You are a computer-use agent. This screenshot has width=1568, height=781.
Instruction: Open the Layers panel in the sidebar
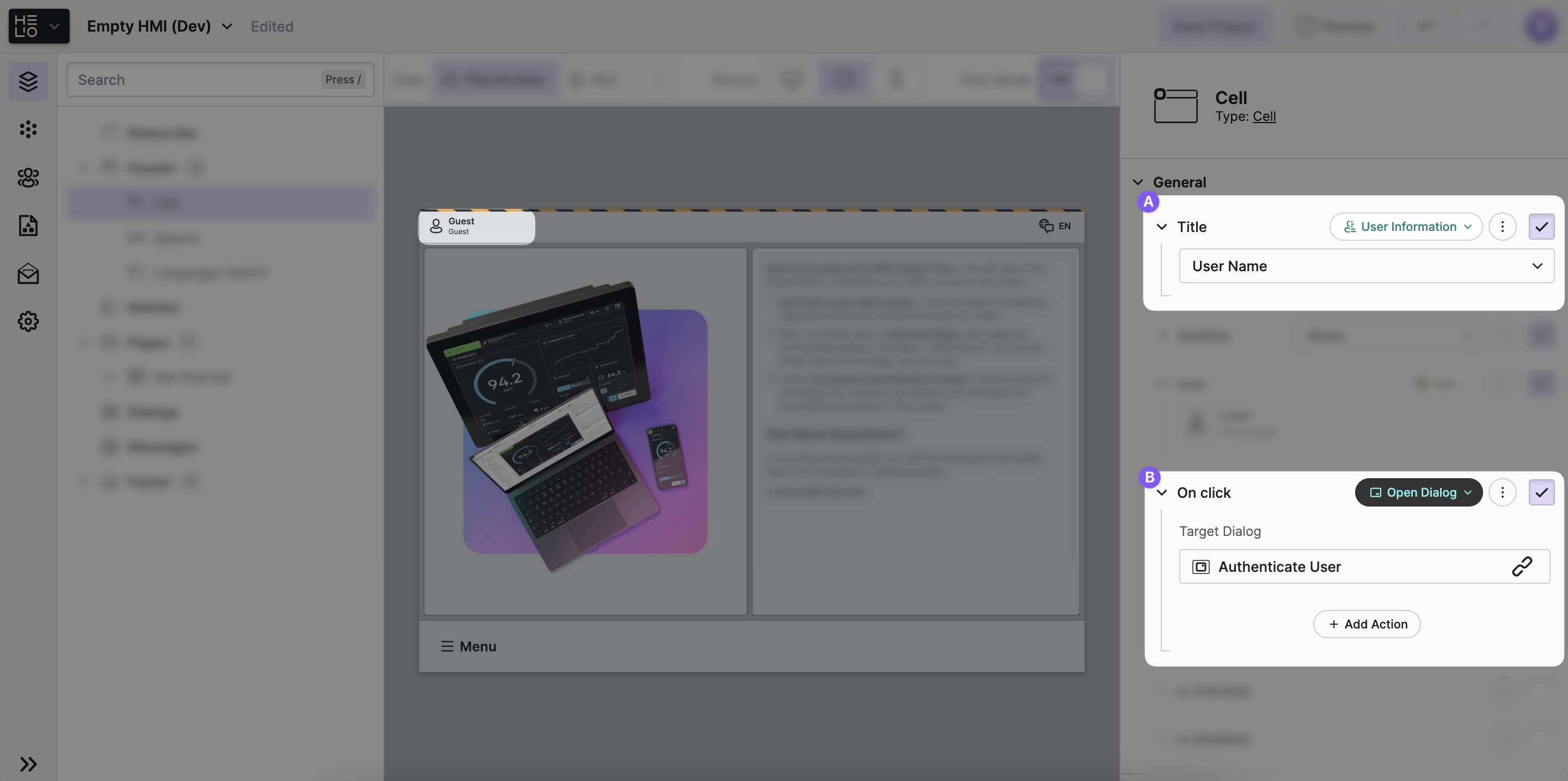click(x=28, y=81)
